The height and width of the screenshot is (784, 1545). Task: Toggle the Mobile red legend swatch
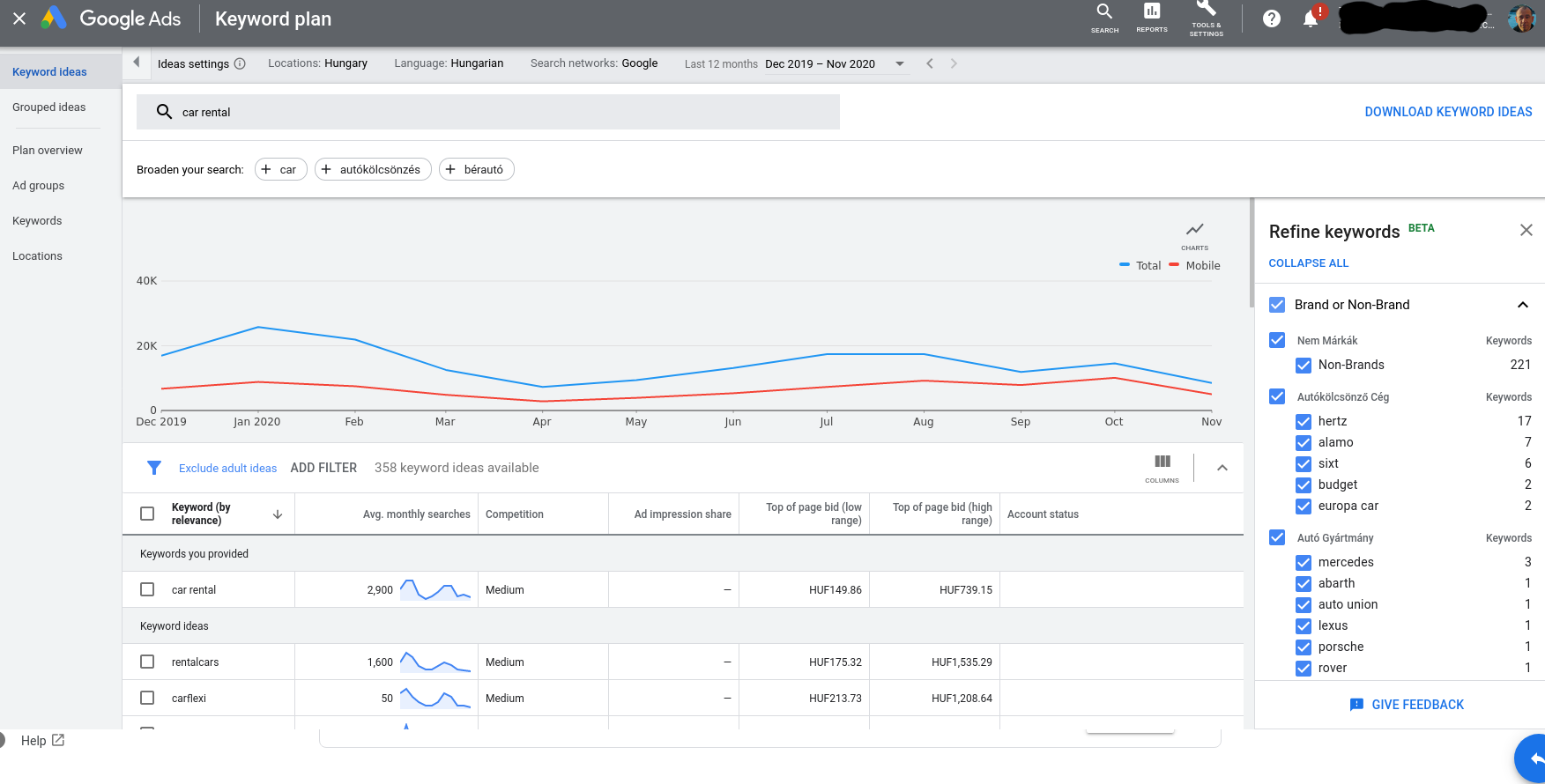(1174, 265)
